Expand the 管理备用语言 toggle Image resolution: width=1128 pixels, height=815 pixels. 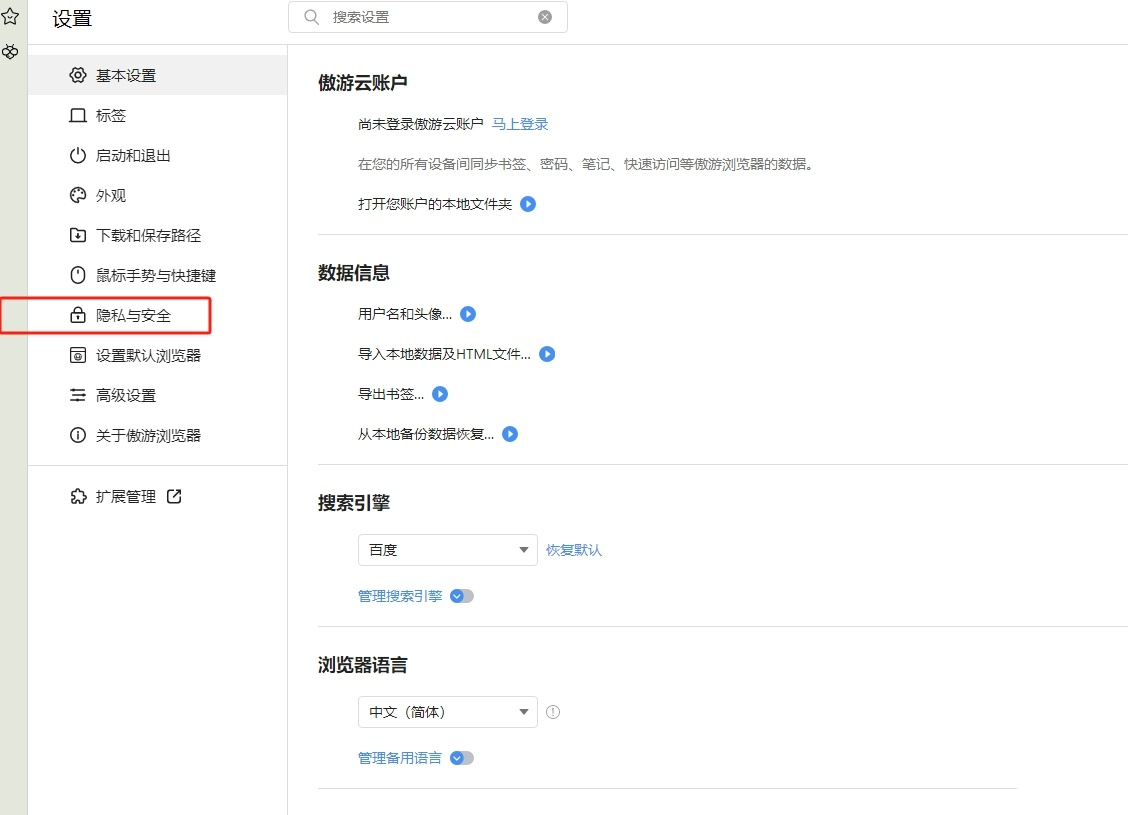tap(462, 758)
